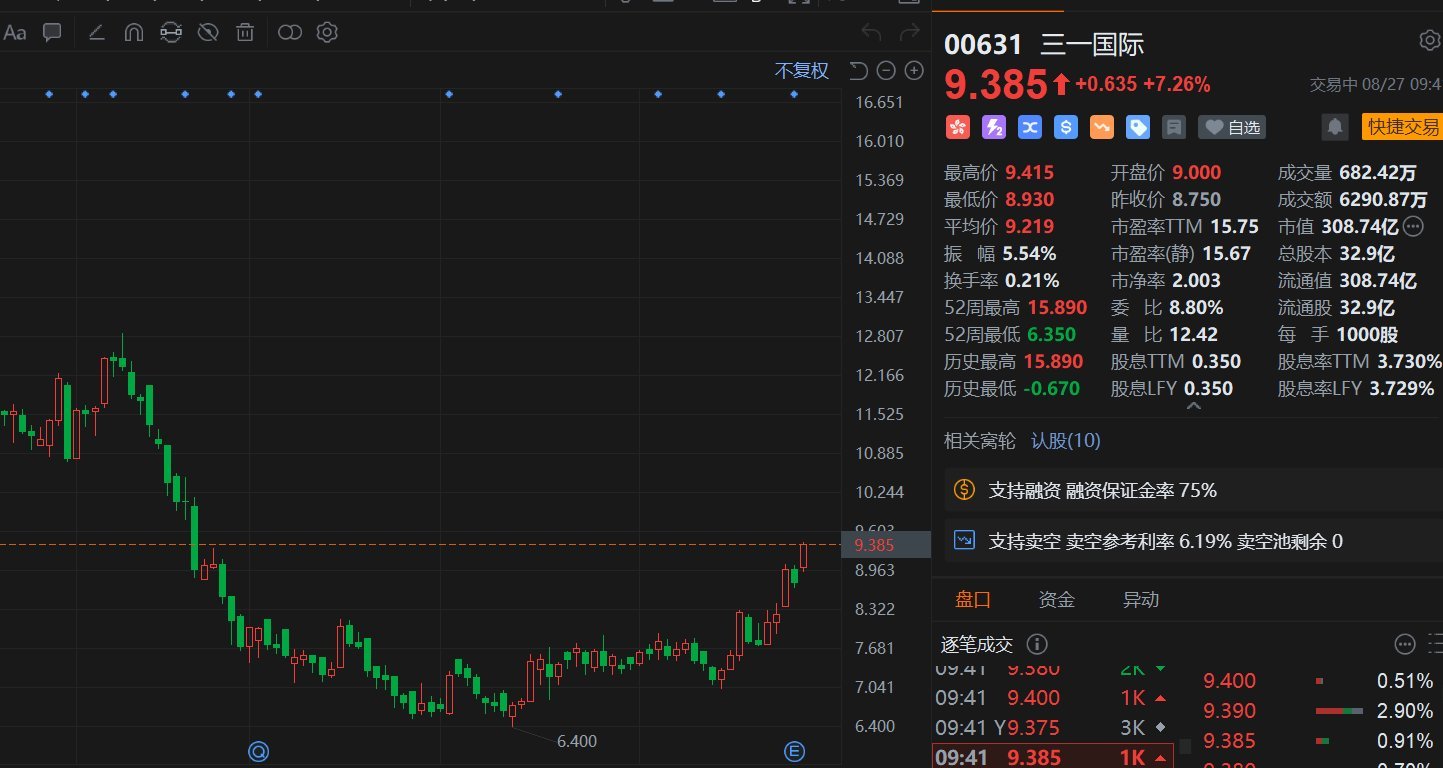Click the overlapping circles compare icon

pyautogui.click(x=290, y=33)
